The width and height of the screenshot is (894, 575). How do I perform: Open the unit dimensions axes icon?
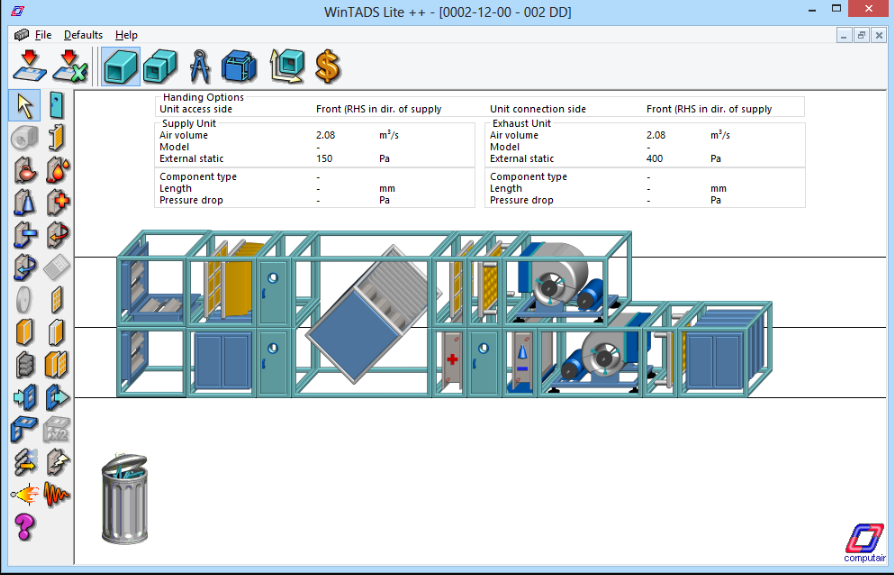[287, 67]
